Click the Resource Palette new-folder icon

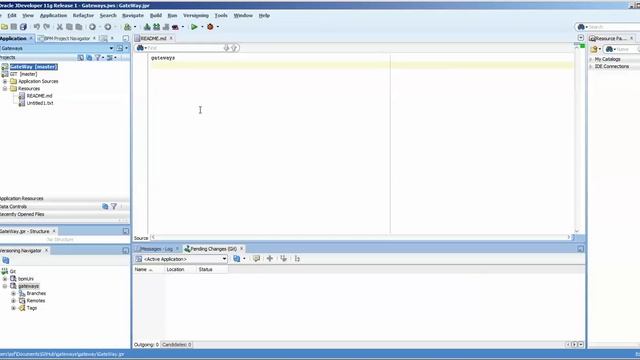click(x=594, y=49)
